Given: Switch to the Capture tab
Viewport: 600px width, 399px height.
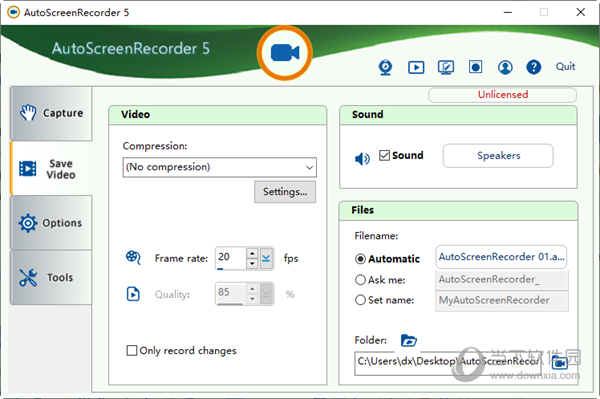Looking at the screenshot, I should (x=51, y=113).
